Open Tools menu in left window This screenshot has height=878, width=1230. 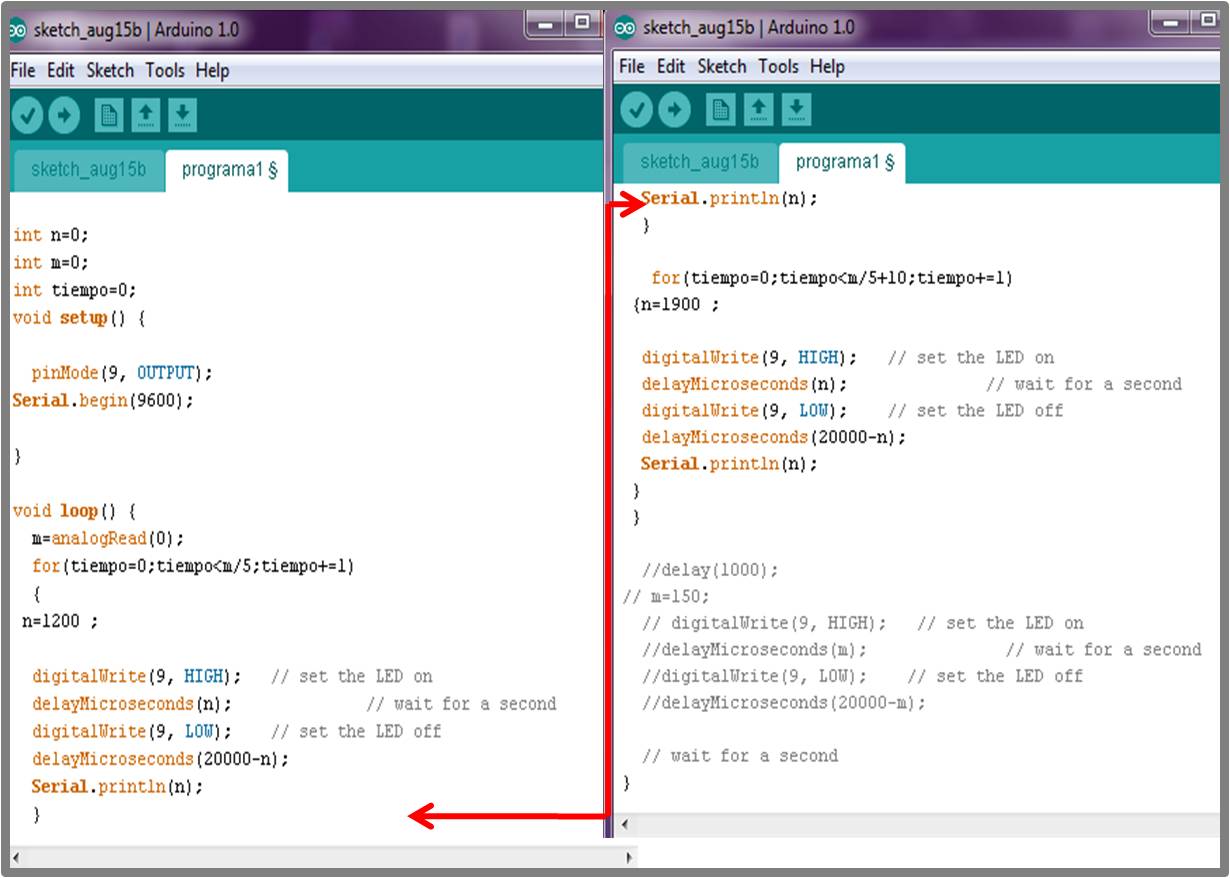tap(165, 70)
